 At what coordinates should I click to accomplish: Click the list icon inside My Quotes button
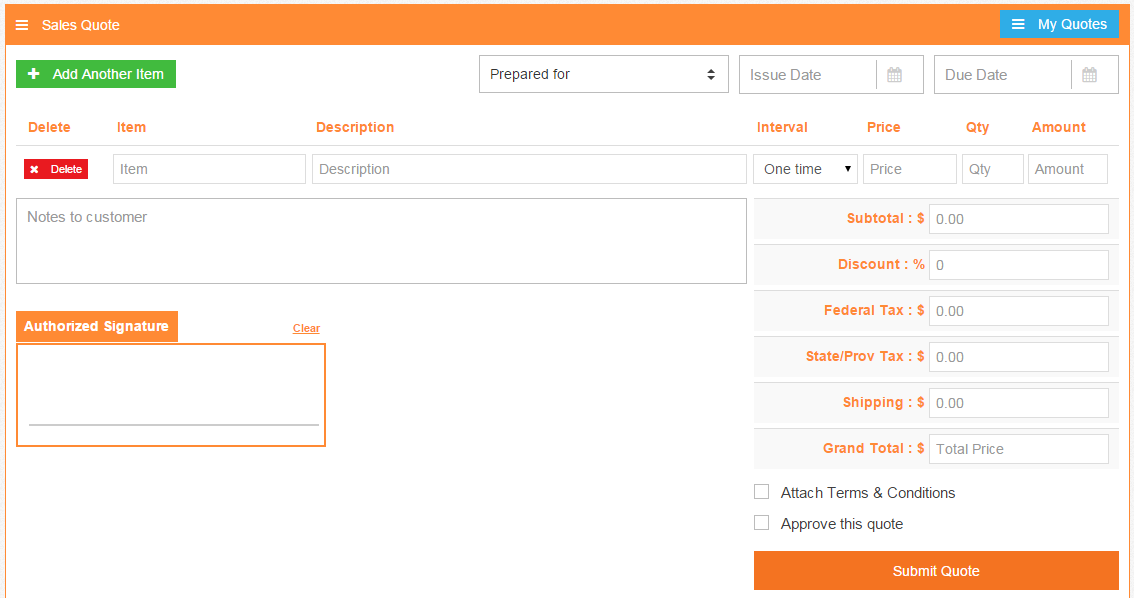click(x=1019, y=23)
